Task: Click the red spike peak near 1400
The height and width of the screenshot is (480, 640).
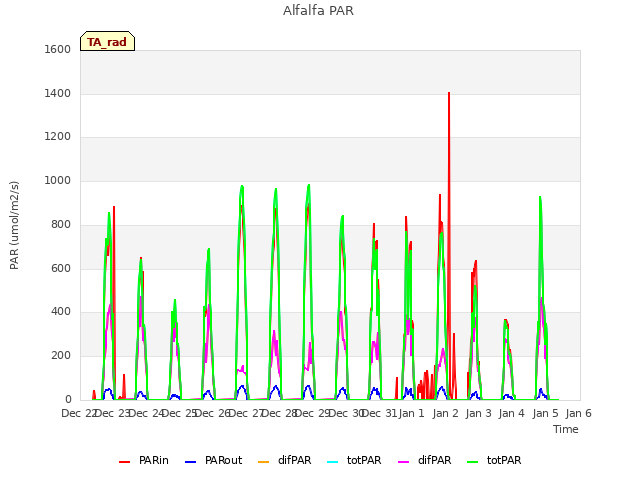Action: click(x=449, y=93)
